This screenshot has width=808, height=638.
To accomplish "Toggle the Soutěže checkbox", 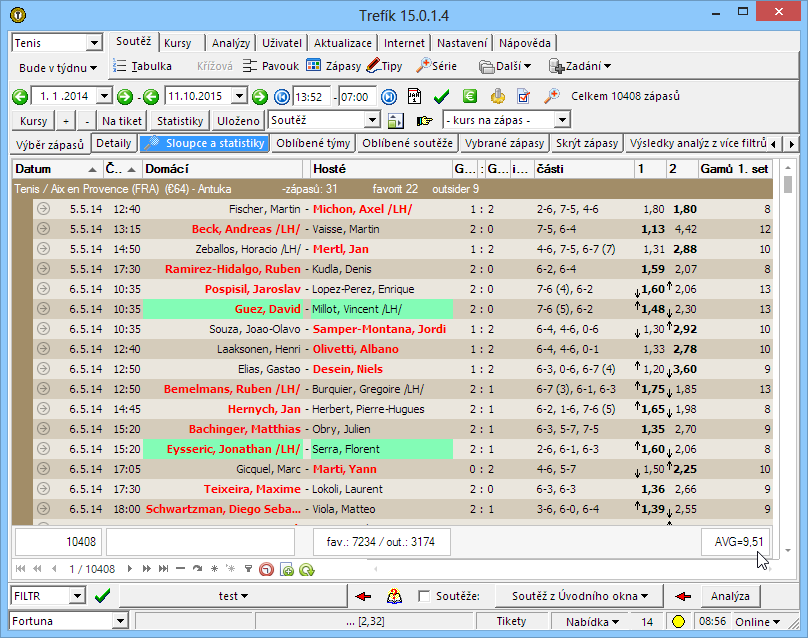I will [425, 597].
